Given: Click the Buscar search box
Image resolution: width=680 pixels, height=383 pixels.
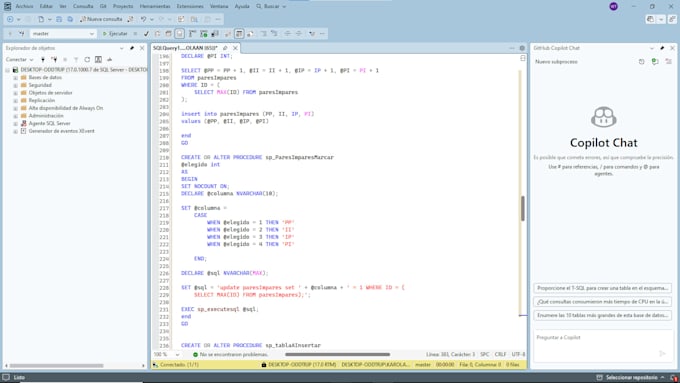Looking at the screenshot, I should [271, 6].
